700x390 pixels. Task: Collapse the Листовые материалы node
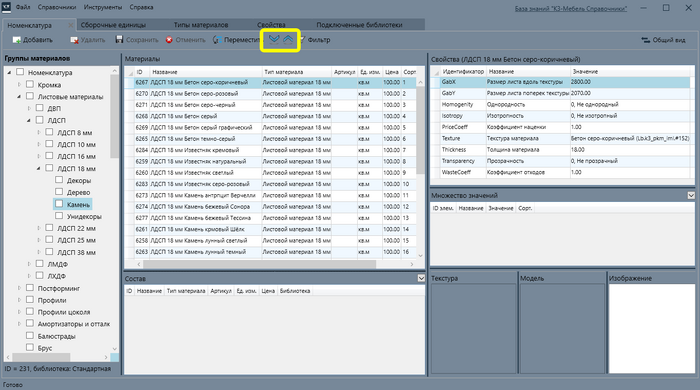(19, 96)
